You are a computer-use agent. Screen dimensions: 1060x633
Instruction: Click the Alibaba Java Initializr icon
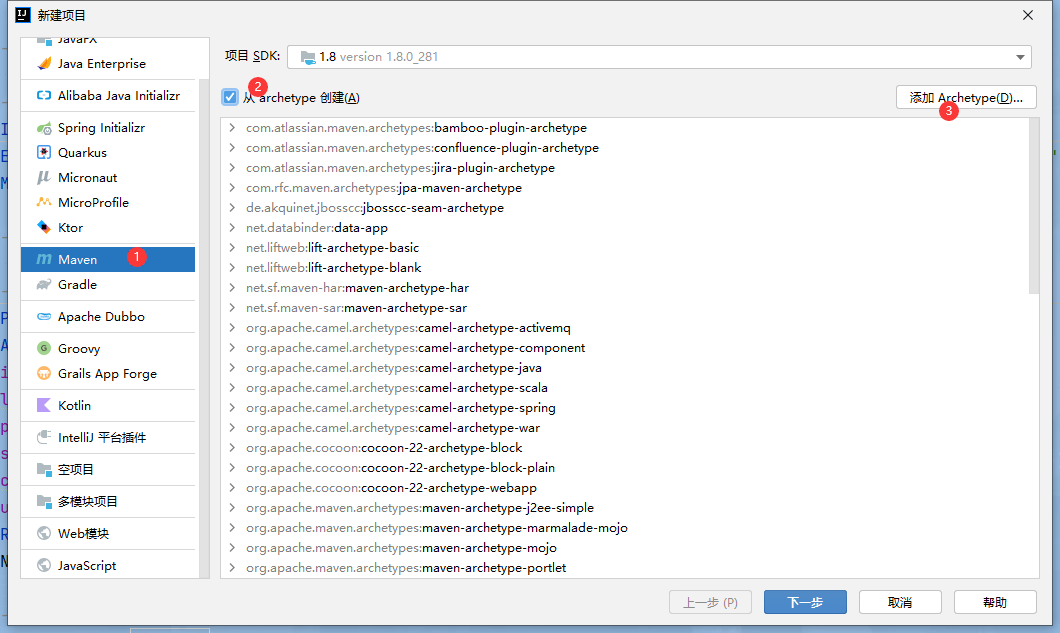44,95
